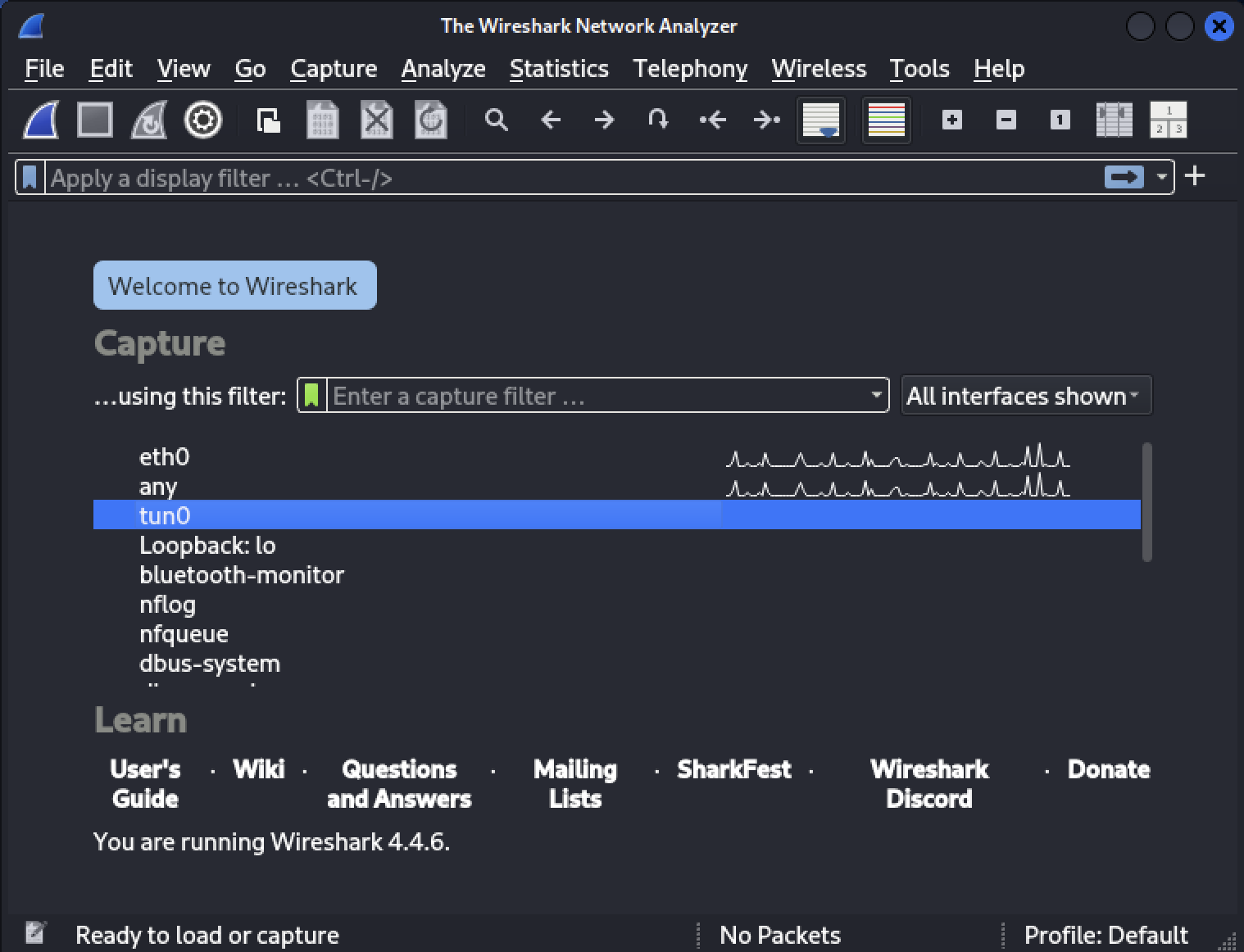Go back in packet history arrow
Viewport: 1244px width, 952px height.
551,120
